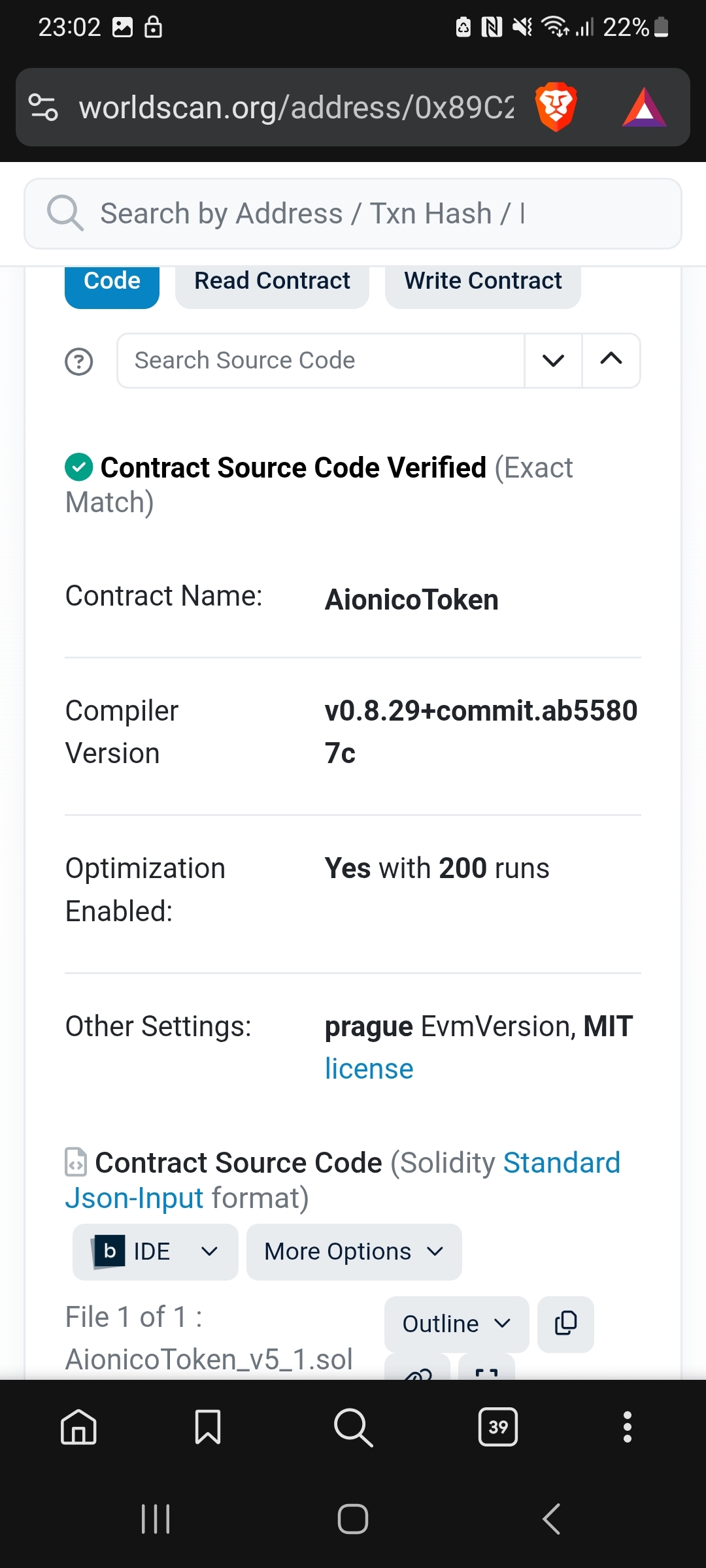Tap the Brave Rewards triangle icon
The width and height of the screenshot is (706, 1568).
644,108
